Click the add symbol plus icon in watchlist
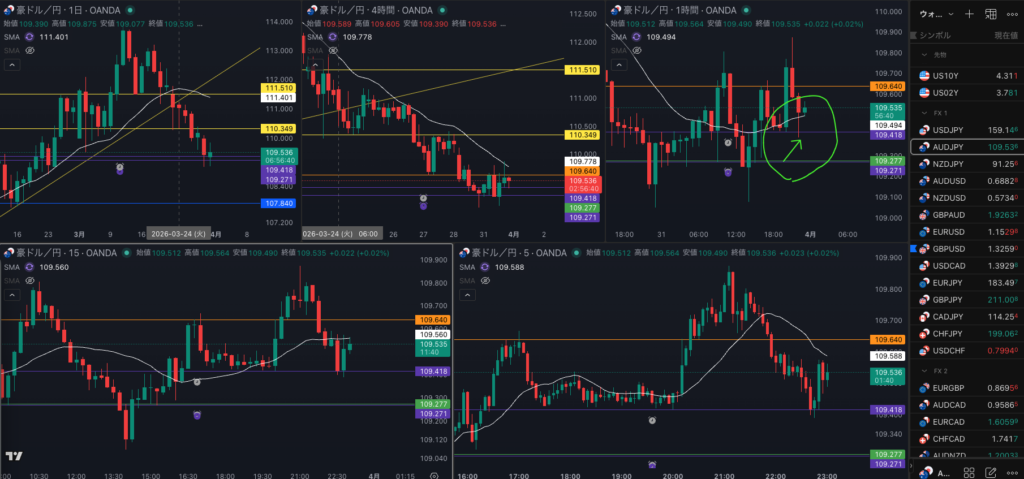 968,13
